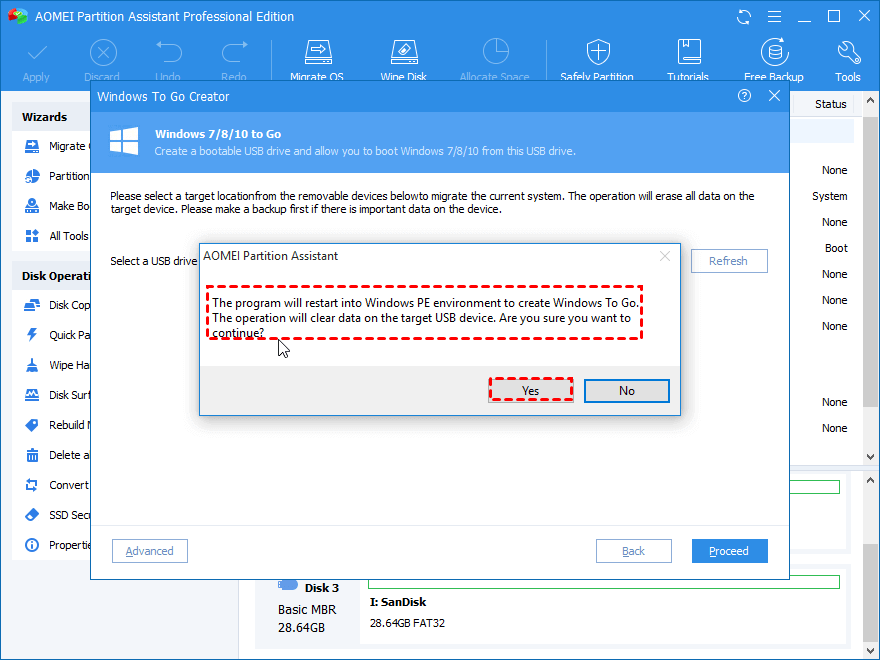Click the Refresh button for USB drives

coord(729,261)
